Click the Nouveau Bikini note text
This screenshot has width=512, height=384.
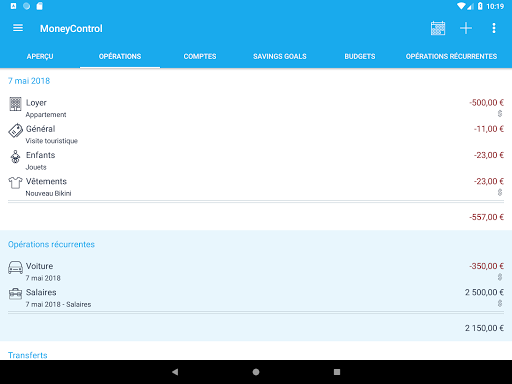click(x=49, y=194)
